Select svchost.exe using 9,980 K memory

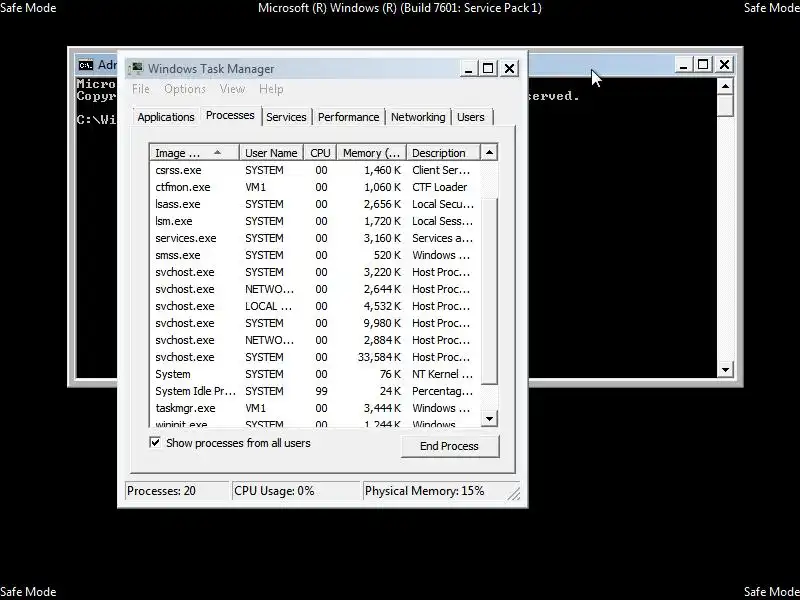tap(315, 323)
